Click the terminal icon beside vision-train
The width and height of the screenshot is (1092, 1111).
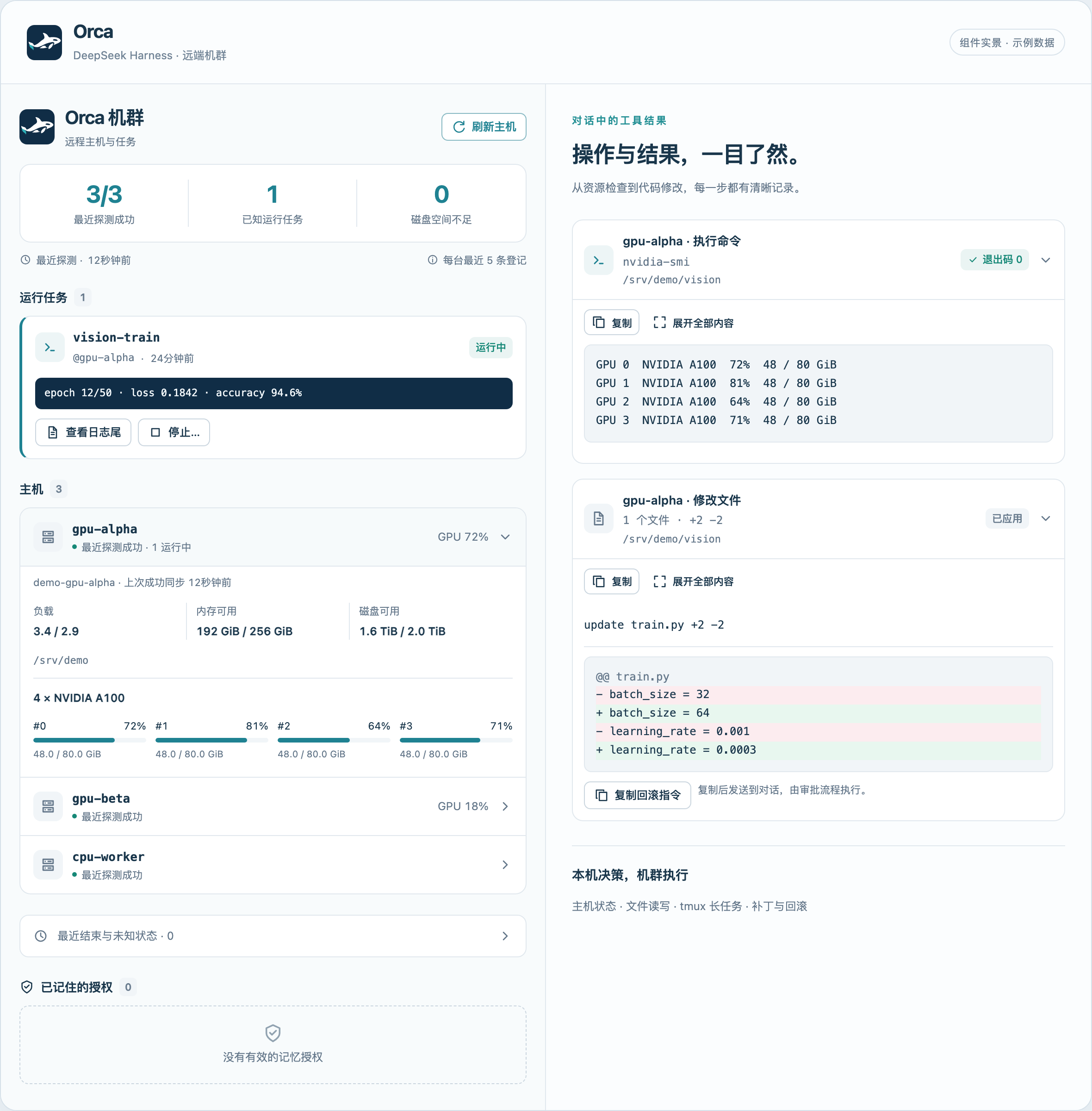pos(50,347)
